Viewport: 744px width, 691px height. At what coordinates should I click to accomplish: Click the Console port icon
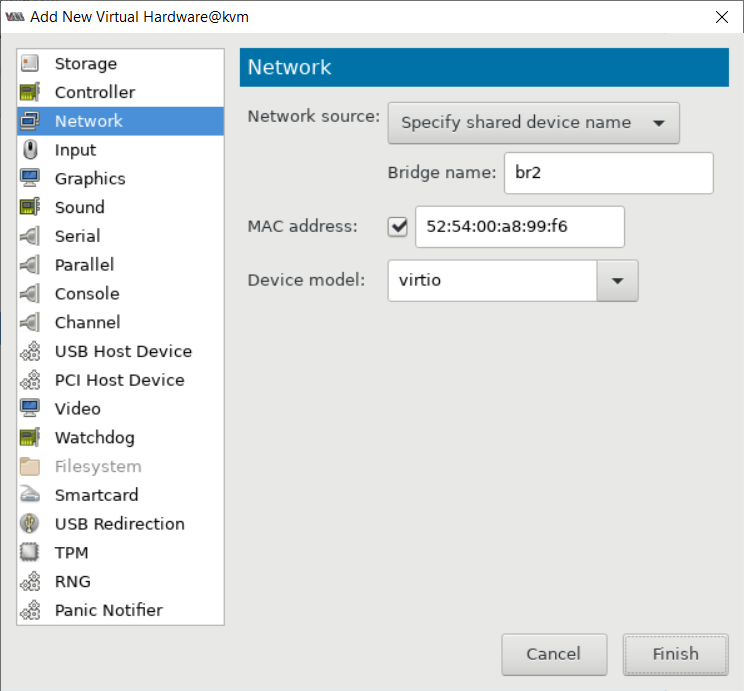pos(30,293)
